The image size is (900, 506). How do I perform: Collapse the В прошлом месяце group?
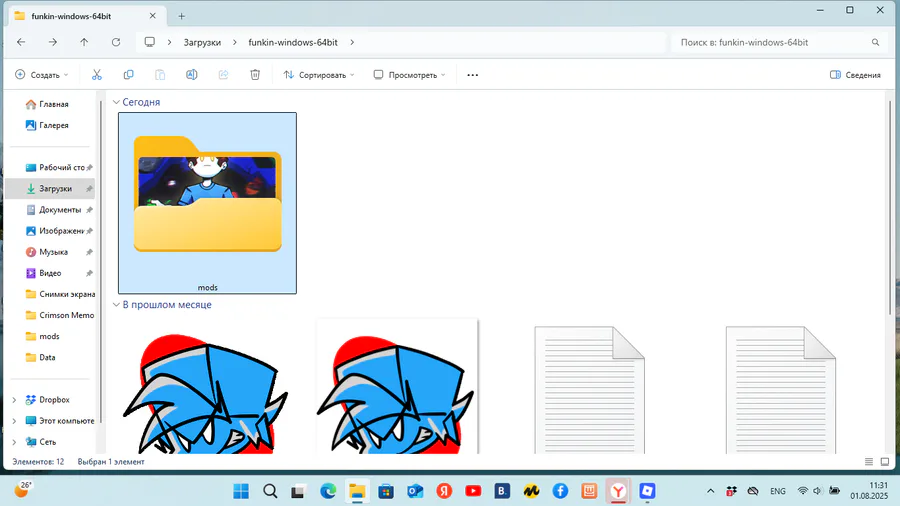coord(116,305)
